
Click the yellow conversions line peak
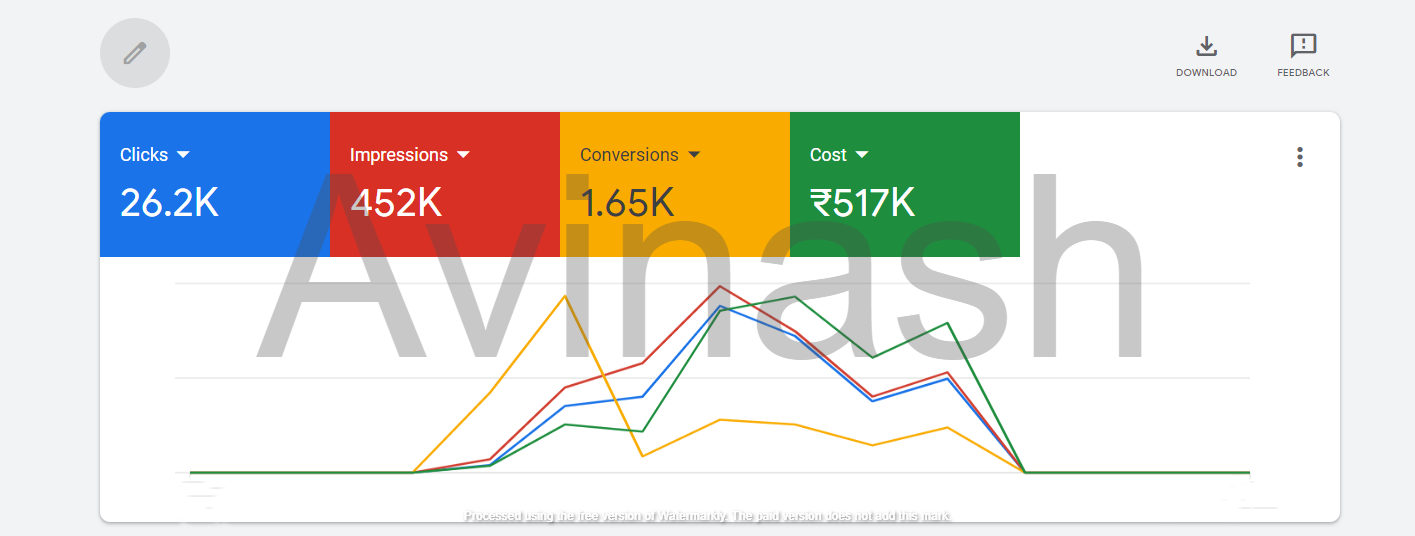(x=565, y=296)
